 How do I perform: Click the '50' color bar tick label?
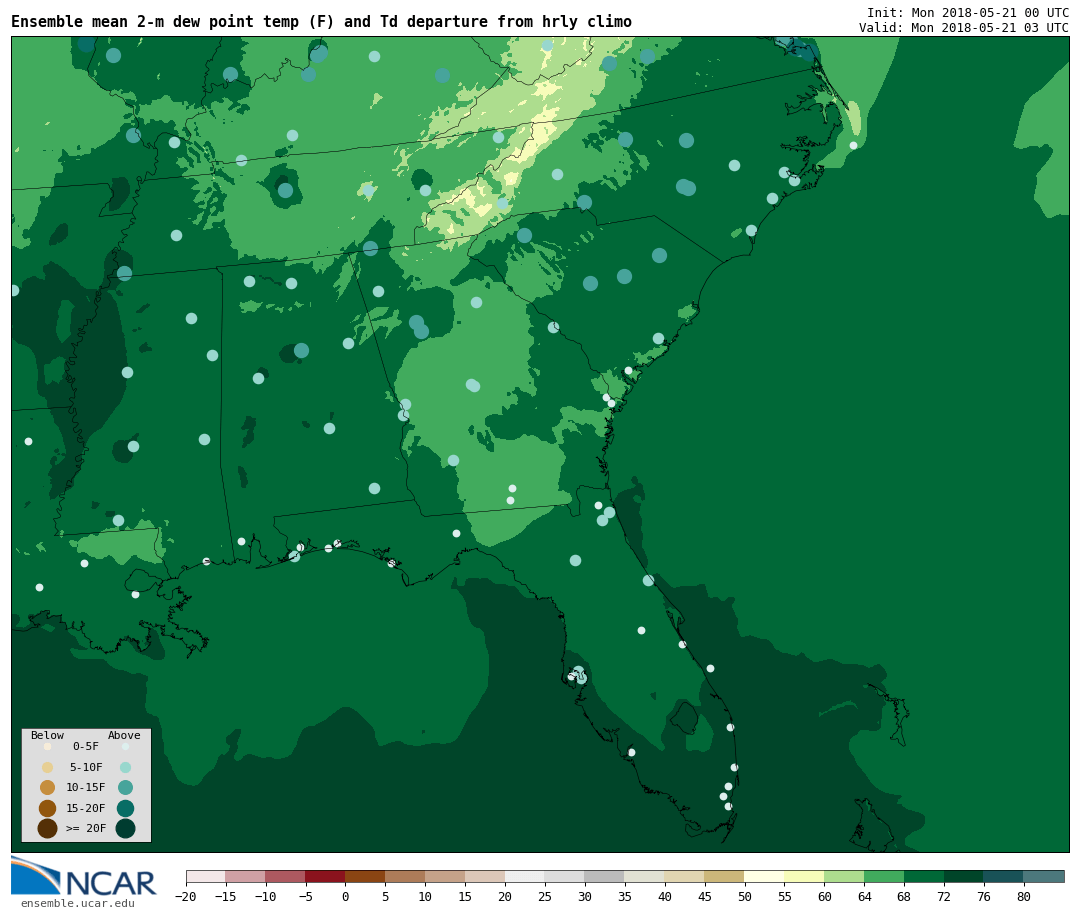(x=745, y=896)
